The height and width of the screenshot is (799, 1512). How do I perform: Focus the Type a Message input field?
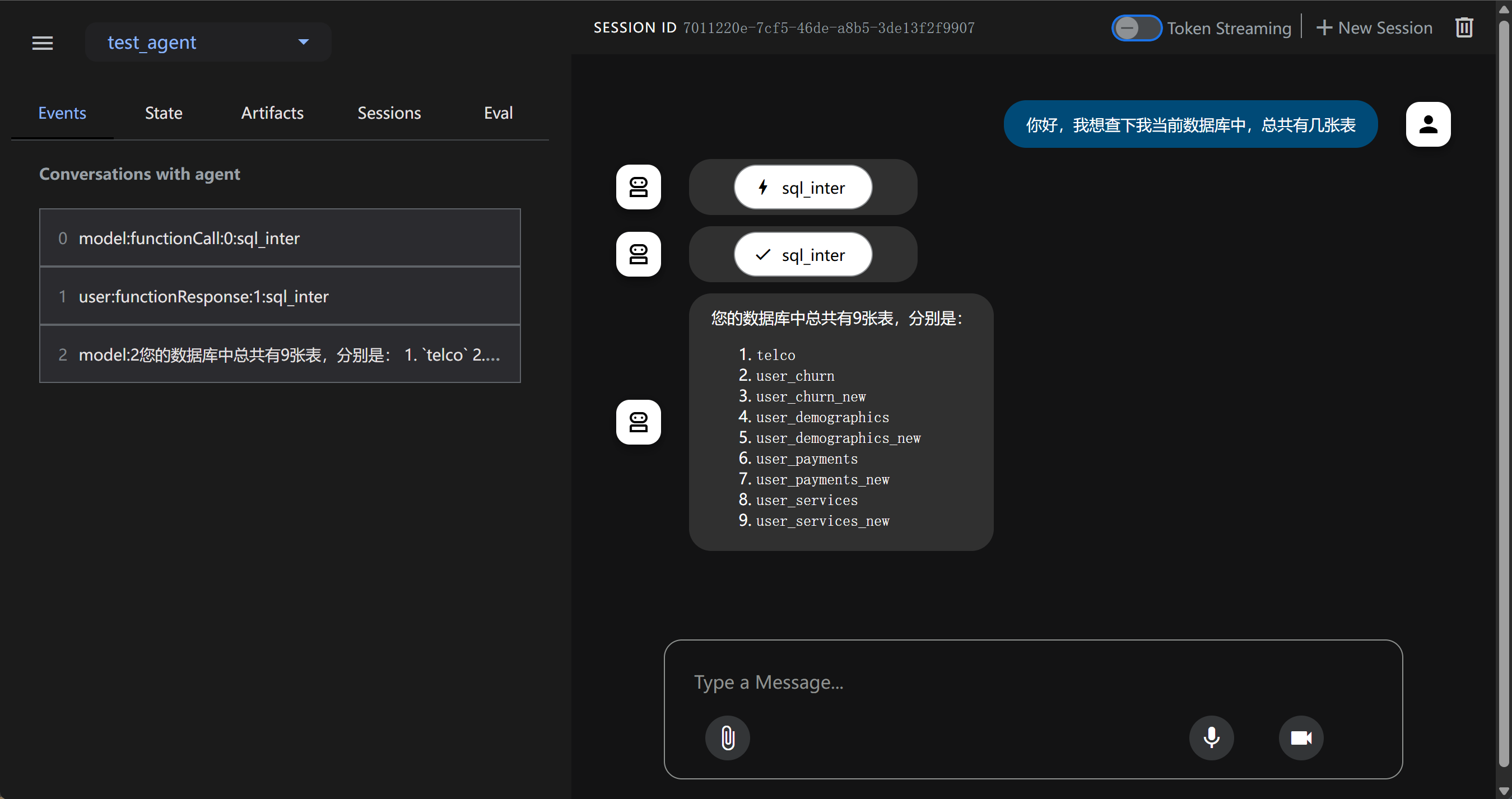point(1033,681)
